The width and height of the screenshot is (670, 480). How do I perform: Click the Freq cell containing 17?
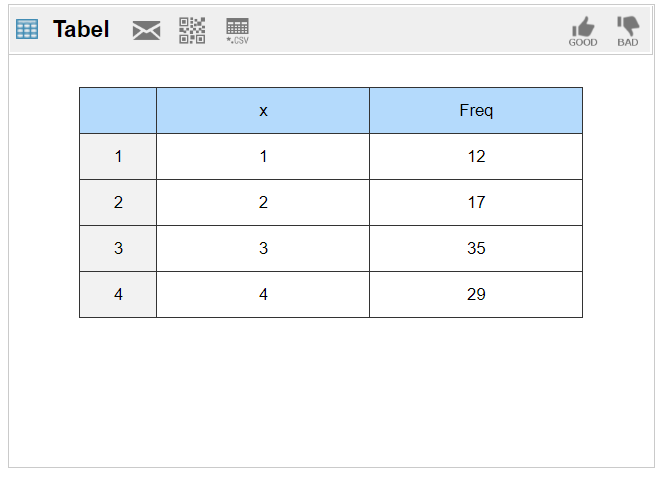(476, 203)
